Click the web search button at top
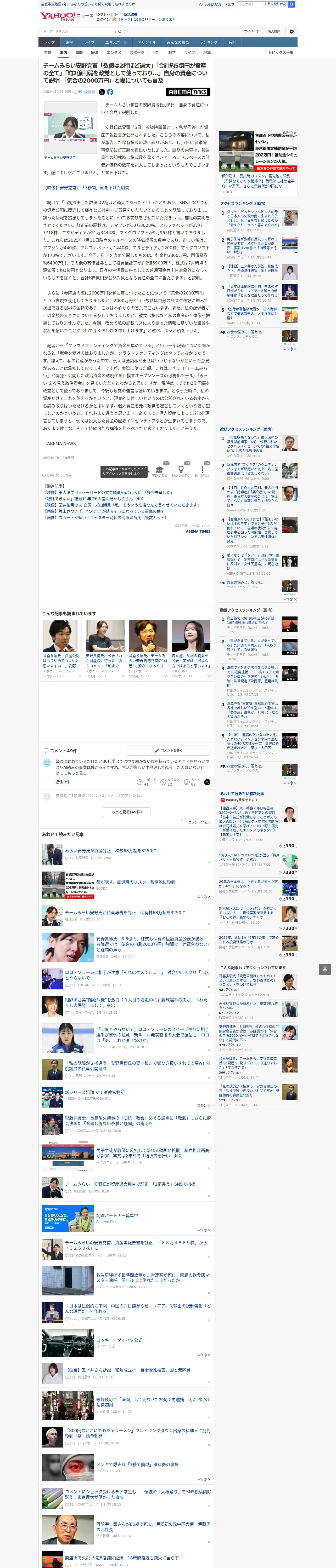This screenshot has height=1568, width=336. 292,4
